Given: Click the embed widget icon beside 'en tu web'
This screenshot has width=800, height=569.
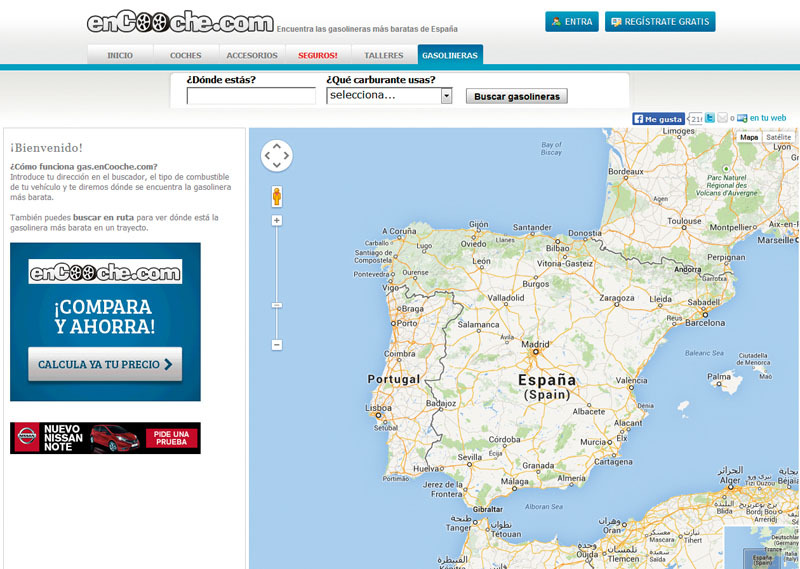Looking at the screenshot, I should tap(742, 118).
